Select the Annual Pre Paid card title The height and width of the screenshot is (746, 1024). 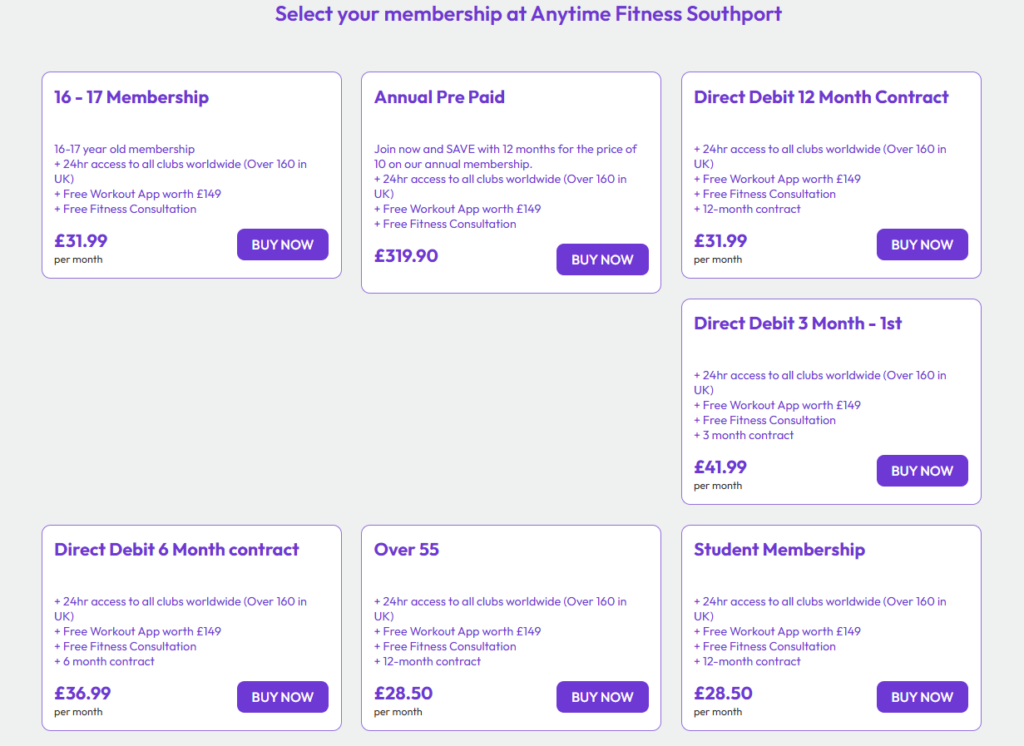click(439, 97)
